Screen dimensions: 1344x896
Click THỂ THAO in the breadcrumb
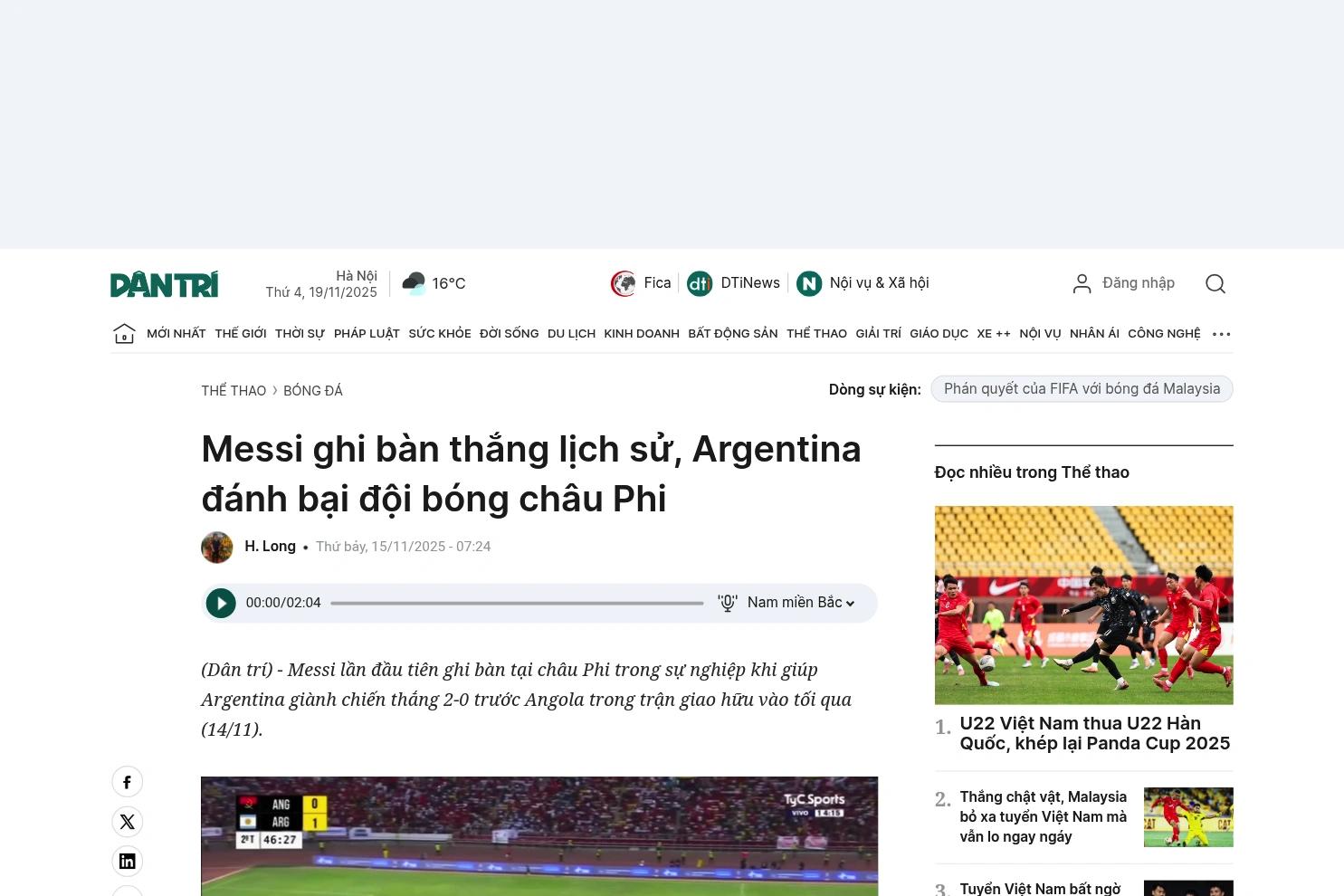234,391
